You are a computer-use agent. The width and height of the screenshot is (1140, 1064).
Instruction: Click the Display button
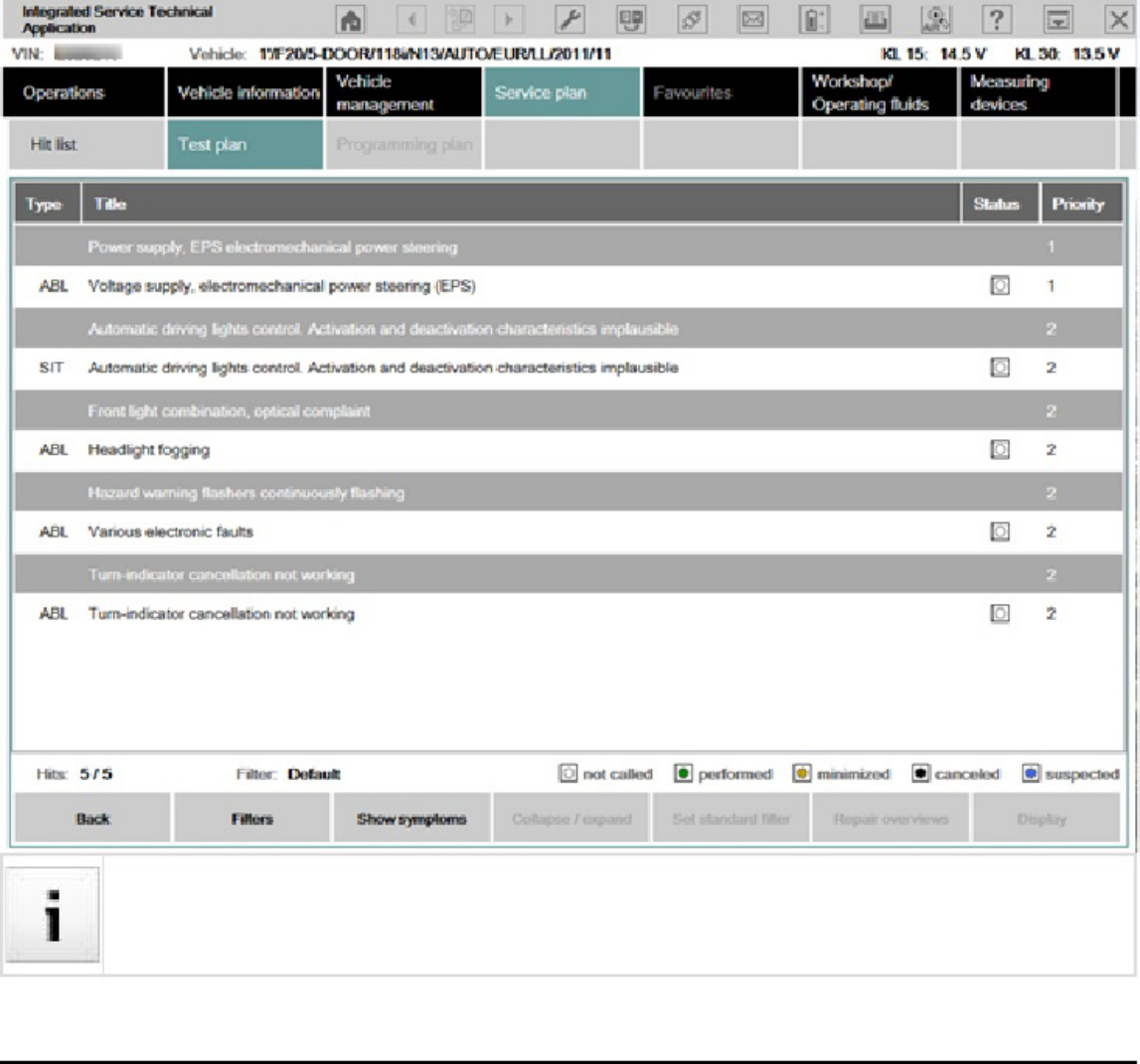(1047, 819)
